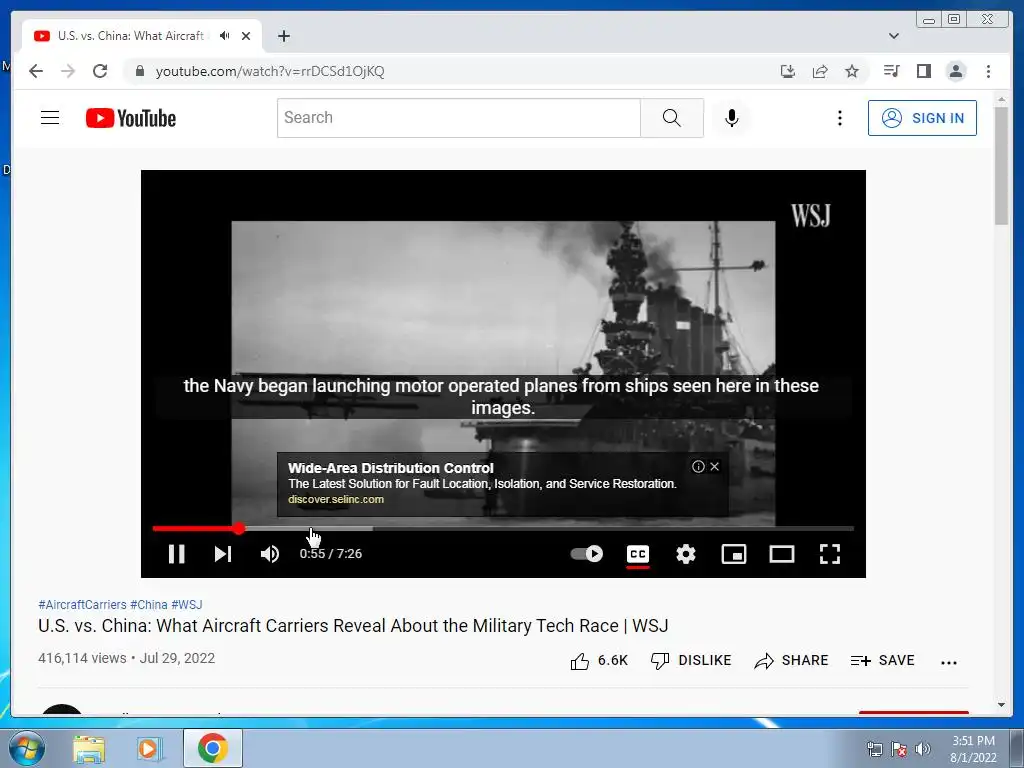
Task: Open a new browser tab
Action: point(283,36)
